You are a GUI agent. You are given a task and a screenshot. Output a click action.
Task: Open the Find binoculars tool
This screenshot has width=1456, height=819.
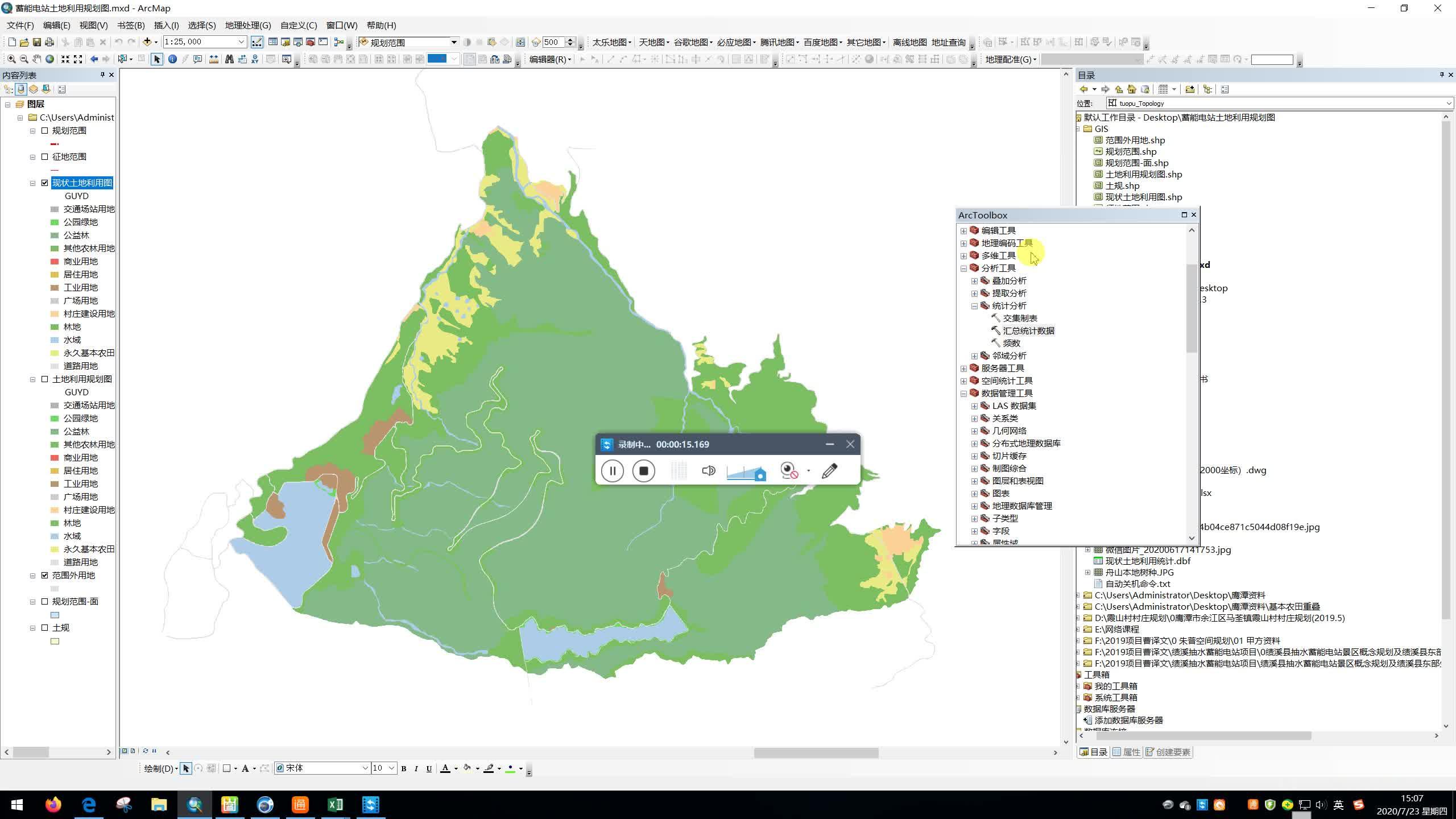tap(229, 59)
